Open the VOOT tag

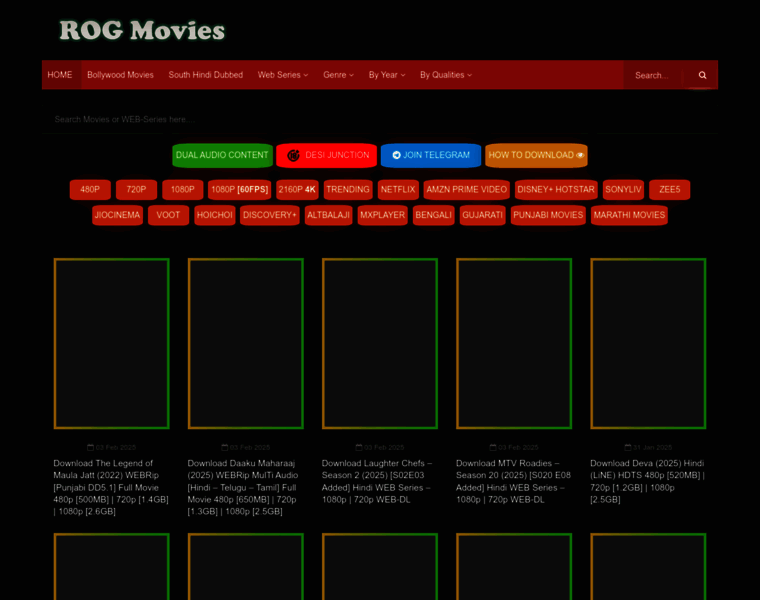168,215
